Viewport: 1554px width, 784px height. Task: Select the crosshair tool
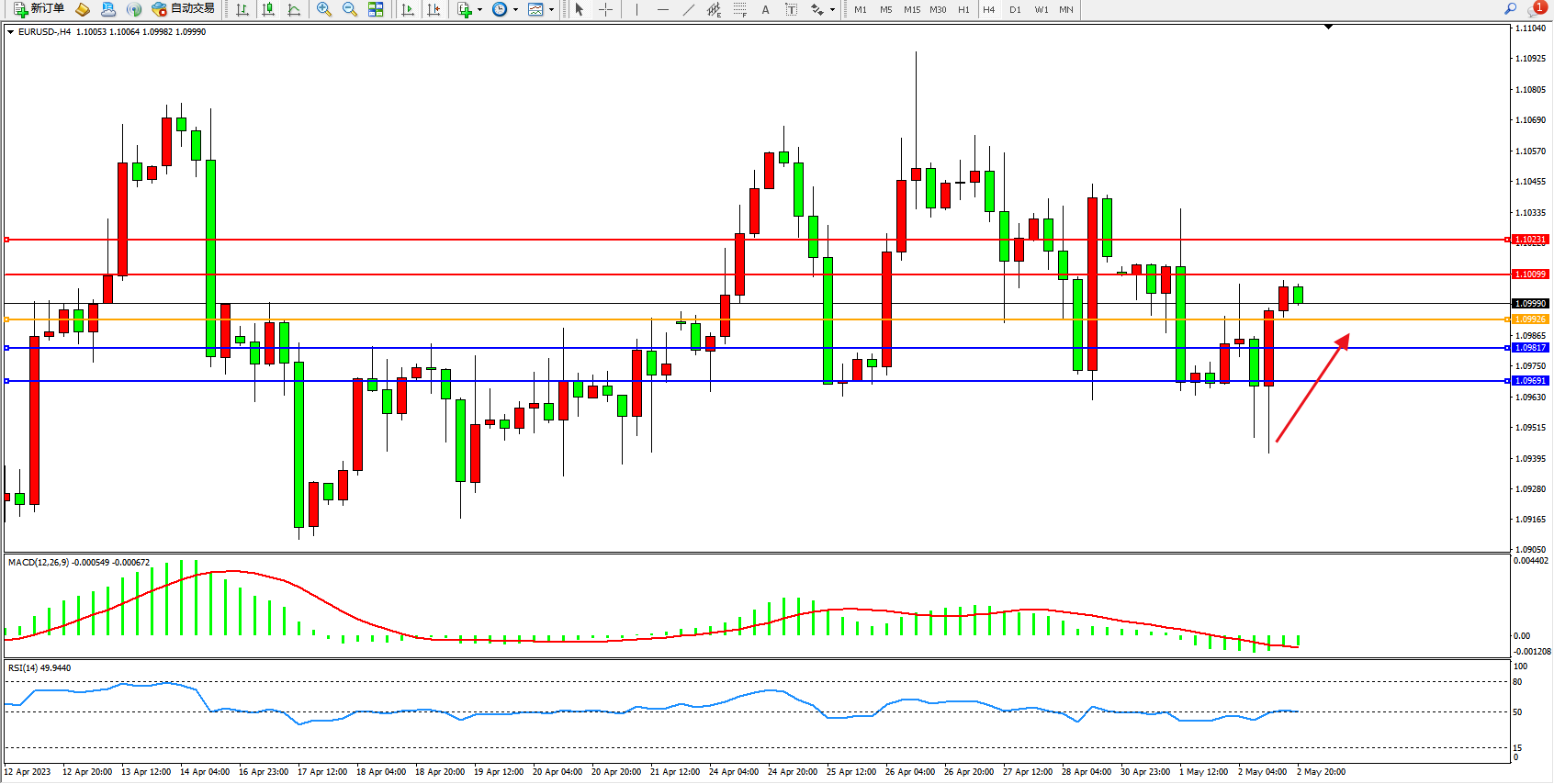pos(606,9)
